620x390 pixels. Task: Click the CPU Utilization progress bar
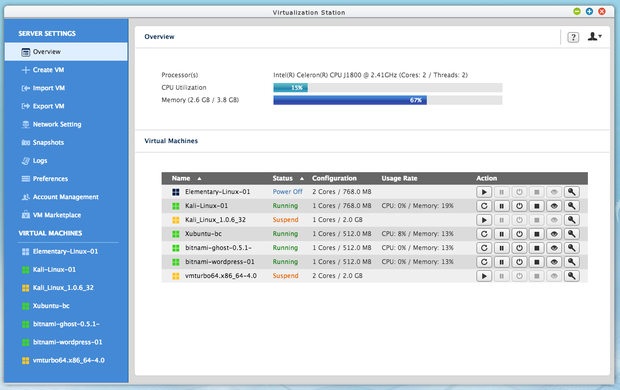(x=388, y=88)
